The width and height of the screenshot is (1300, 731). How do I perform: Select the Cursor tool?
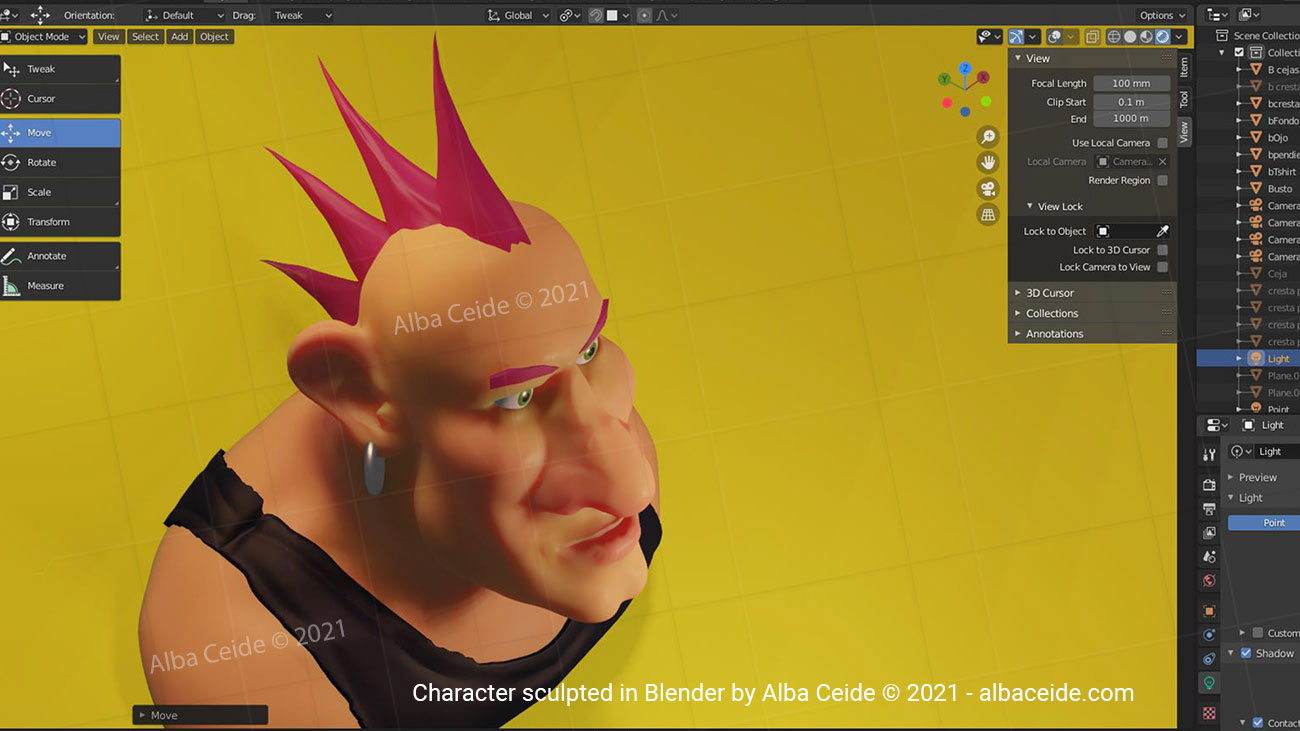60,99
